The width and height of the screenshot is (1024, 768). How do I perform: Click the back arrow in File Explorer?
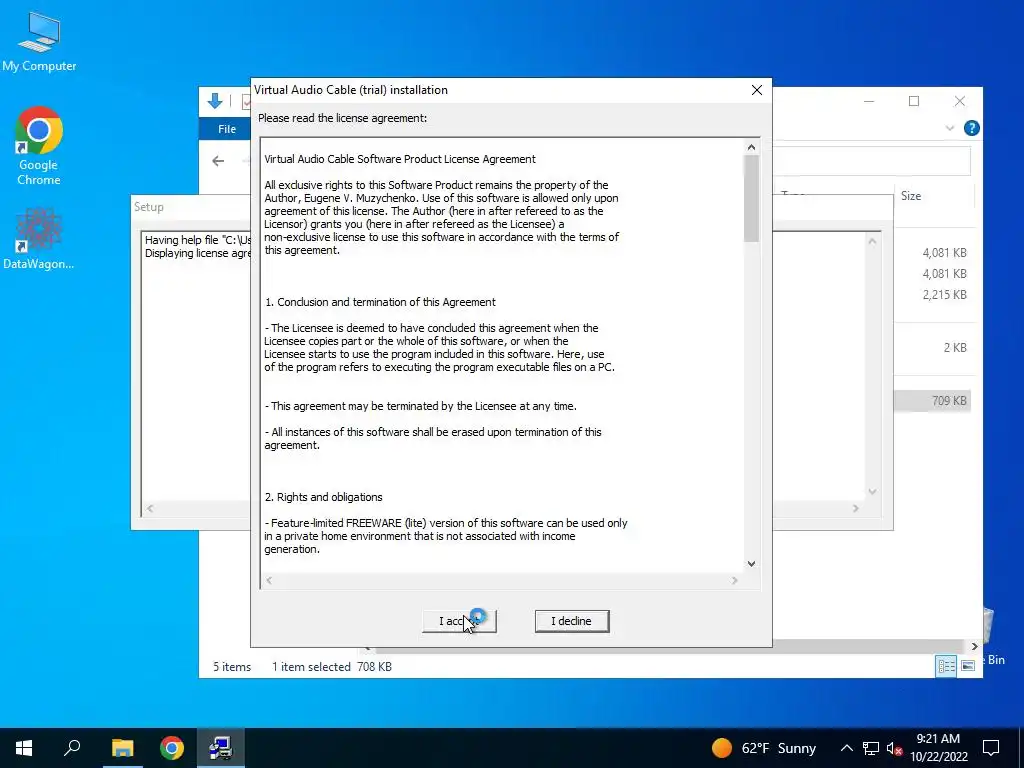pyautogui.click(x=218, y=161)
